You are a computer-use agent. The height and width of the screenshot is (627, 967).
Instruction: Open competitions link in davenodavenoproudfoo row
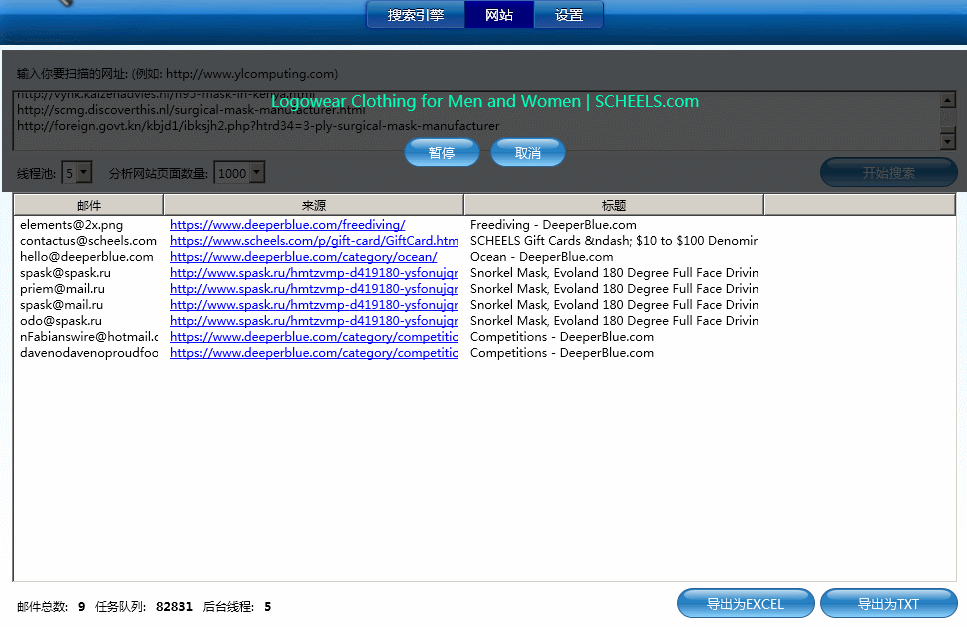click(x=314, y=353)
